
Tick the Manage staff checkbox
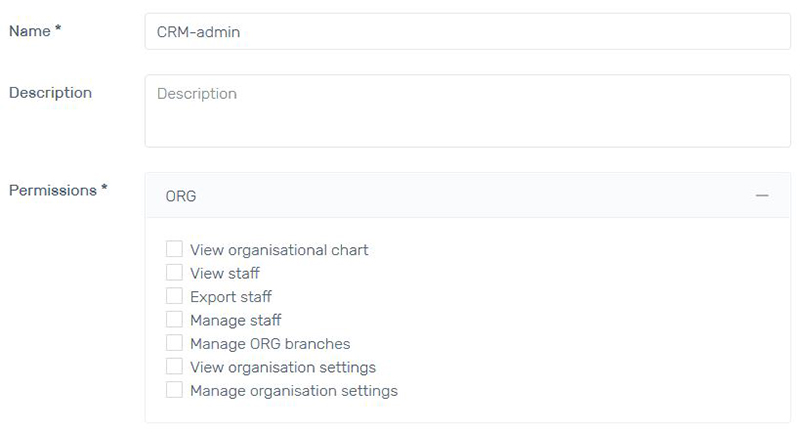coord(174,319)
